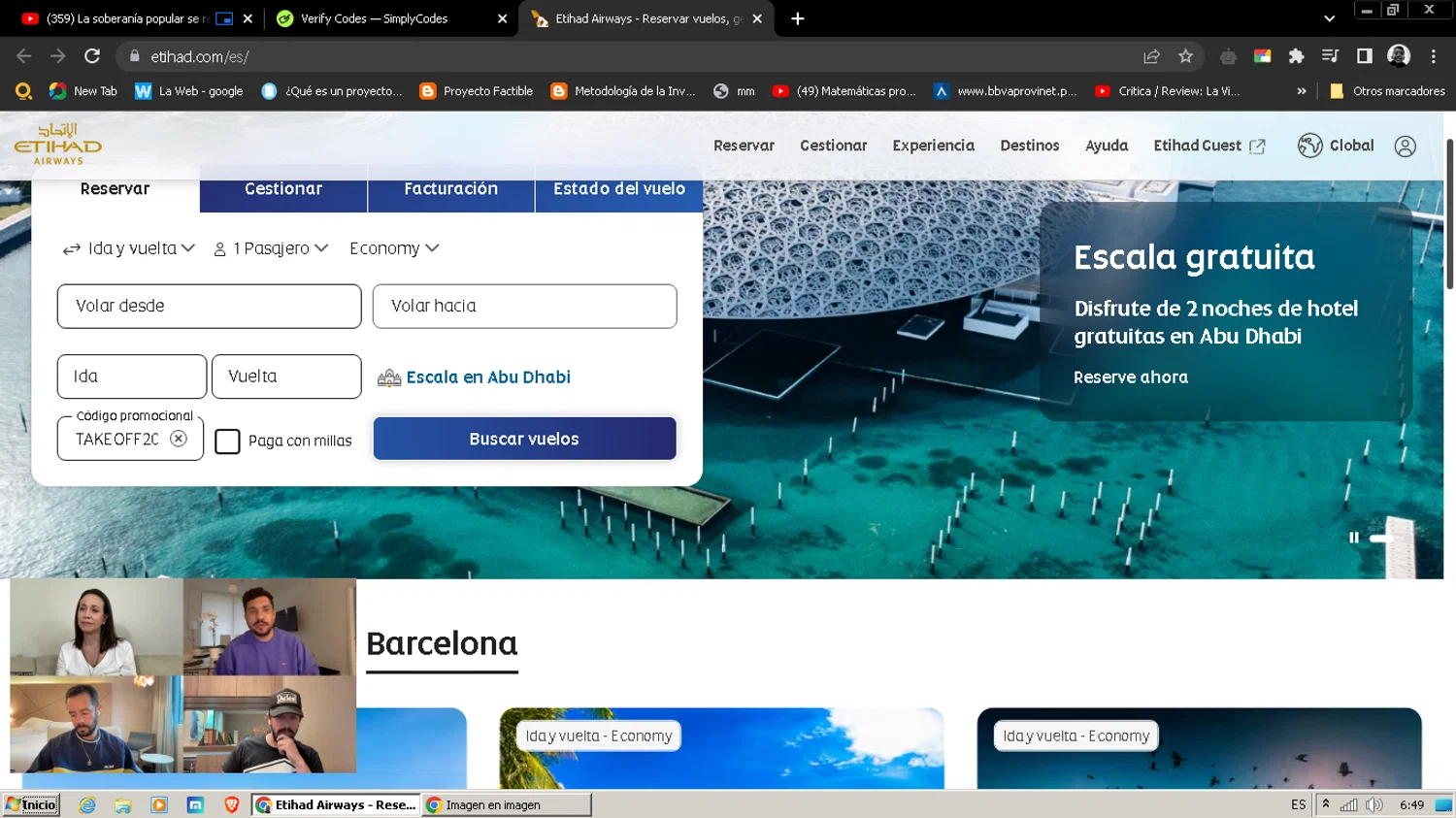This screenshot has width=1456, height=818.
Task: Click the ES language indicator in taskbar
Action: coord(1298,804)
